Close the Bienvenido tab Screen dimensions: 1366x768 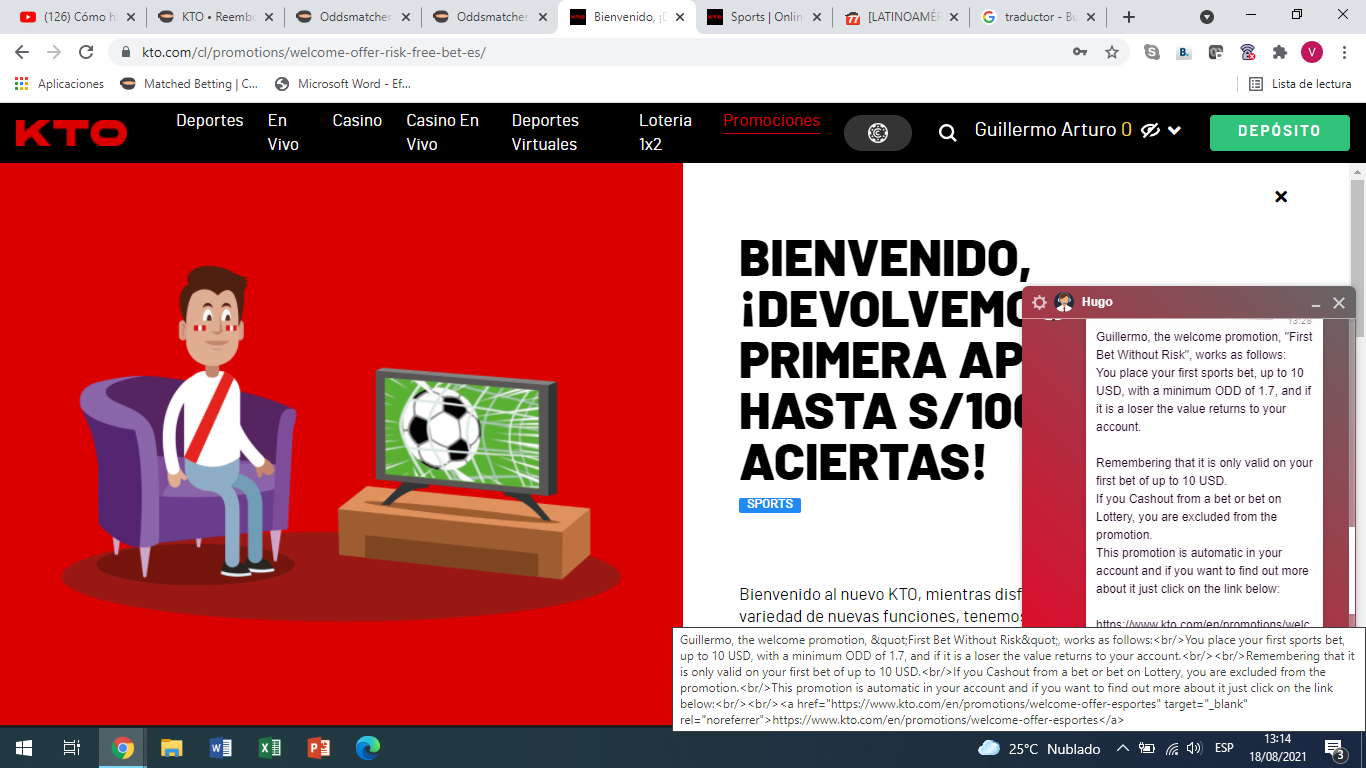[x=678, y=17]
